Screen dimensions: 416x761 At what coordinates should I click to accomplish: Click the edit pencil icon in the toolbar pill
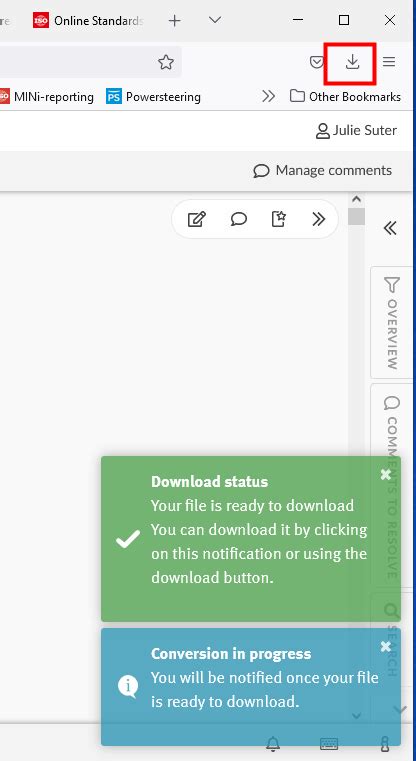197,219
